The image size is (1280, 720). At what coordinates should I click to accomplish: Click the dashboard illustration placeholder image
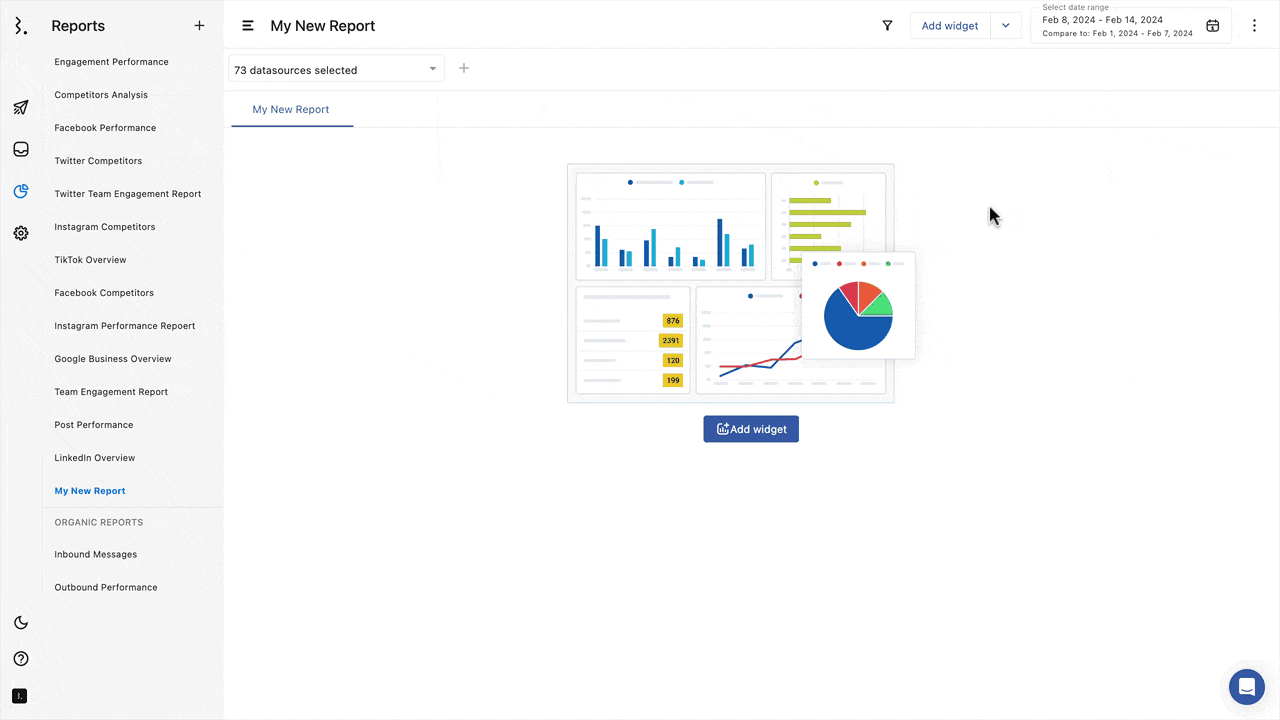click(730, 283)
